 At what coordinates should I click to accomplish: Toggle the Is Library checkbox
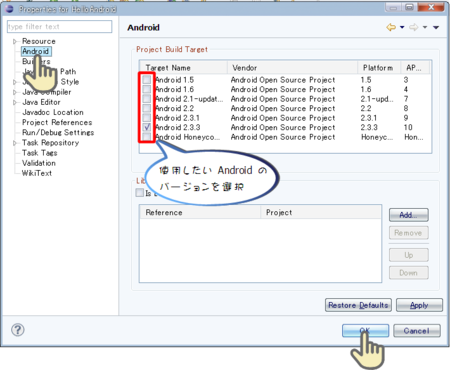click(140, 192)
